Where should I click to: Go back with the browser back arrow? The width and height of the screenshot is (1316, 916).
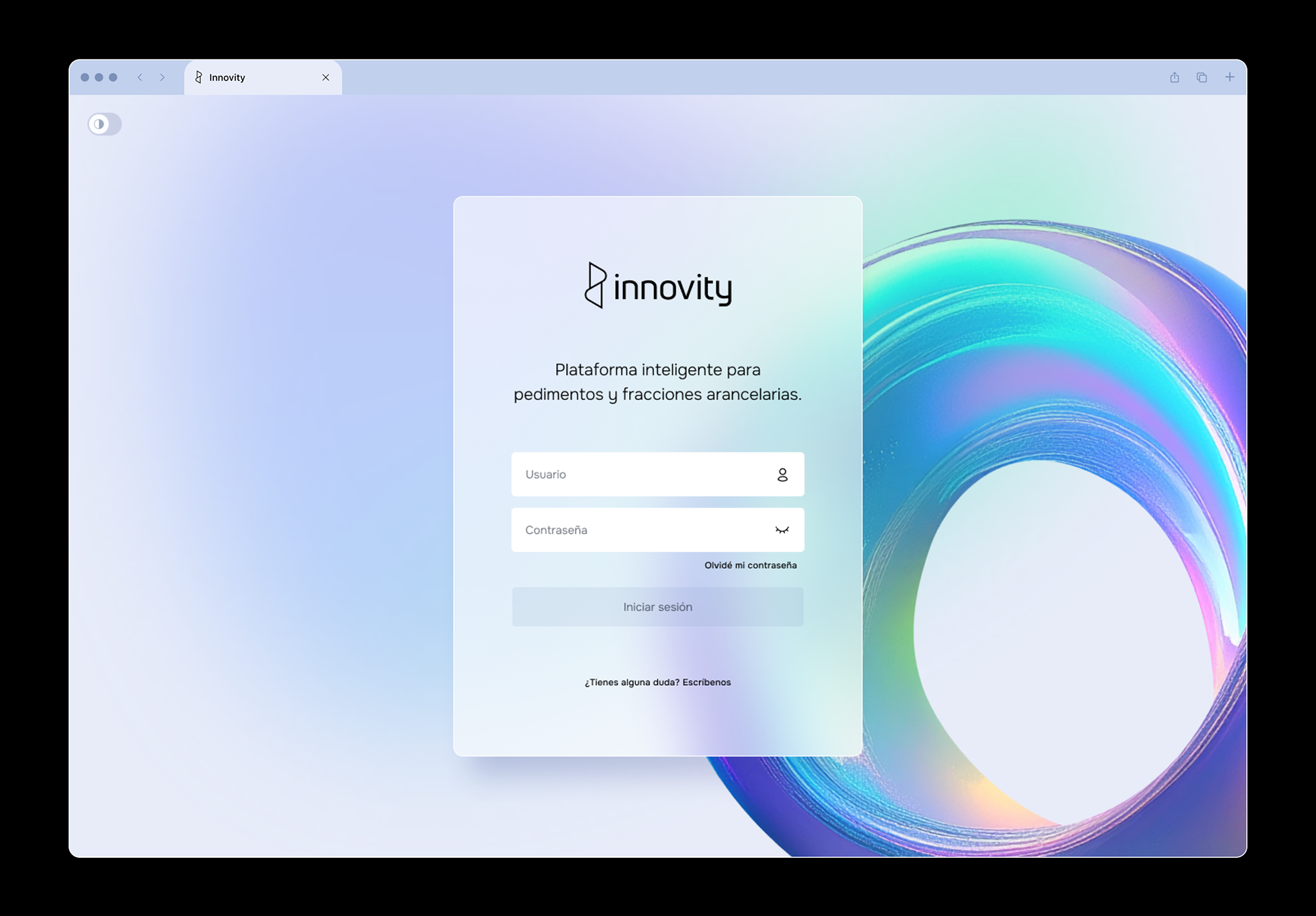(140, 77)
